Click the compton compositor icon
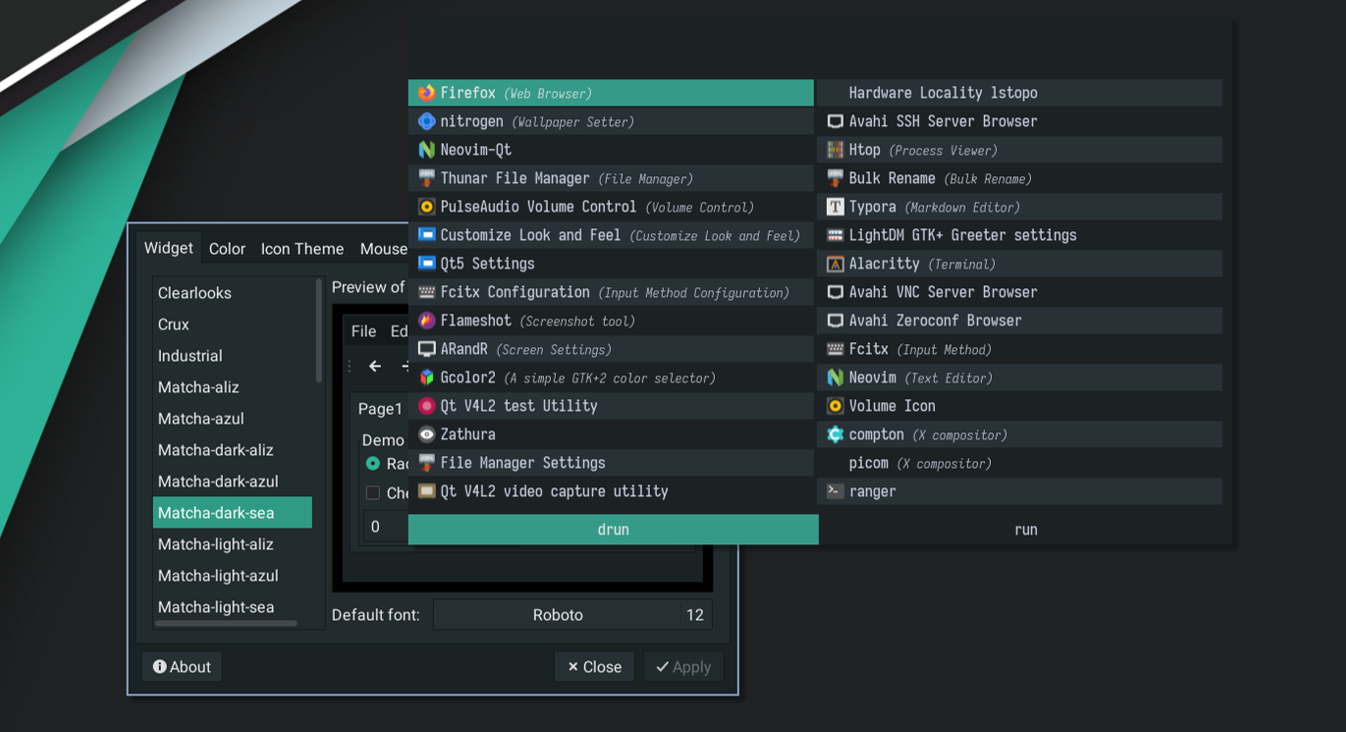This screenshot has width=1346, height=732. coord(835,435)
